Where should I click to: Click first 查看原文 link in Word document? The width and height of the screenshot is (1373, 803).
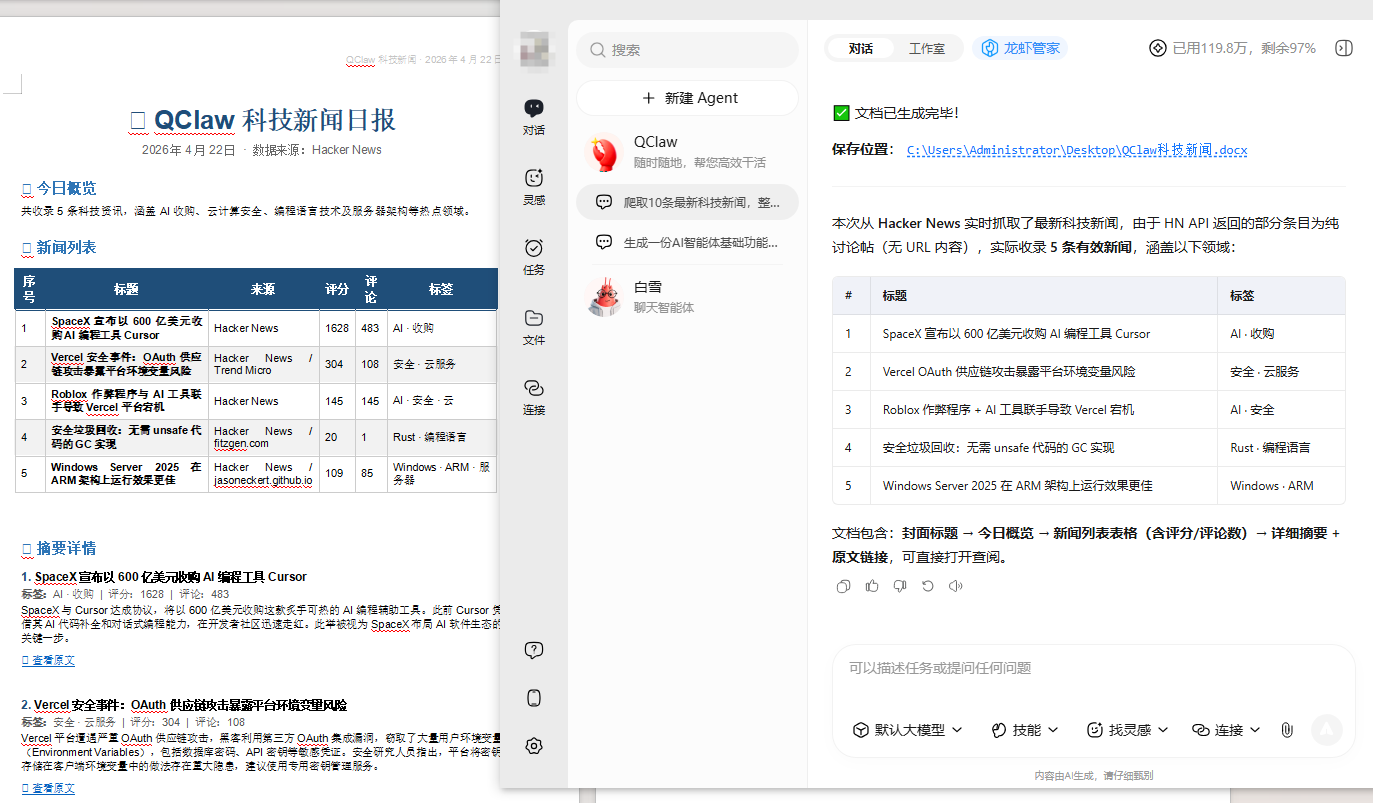(x=48, y=660)
